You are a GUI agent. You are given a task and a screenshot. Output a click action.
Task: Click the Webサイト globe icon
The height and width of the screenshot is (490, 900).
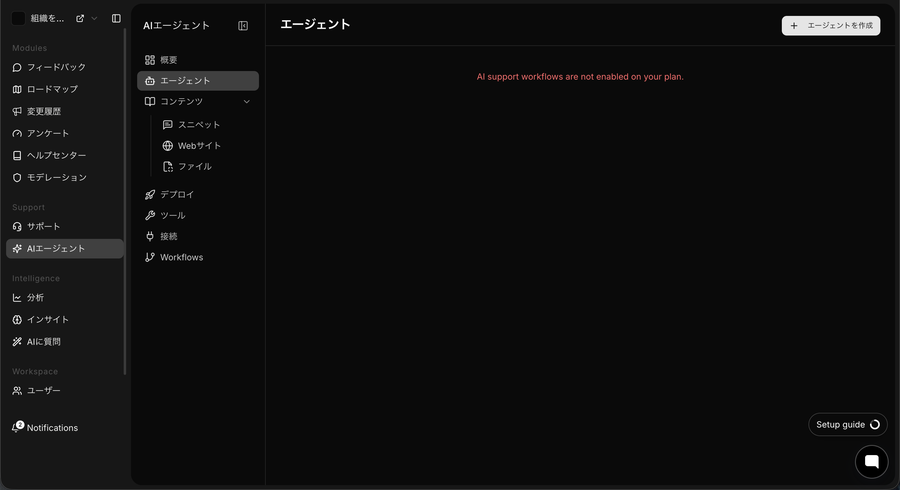168,146
